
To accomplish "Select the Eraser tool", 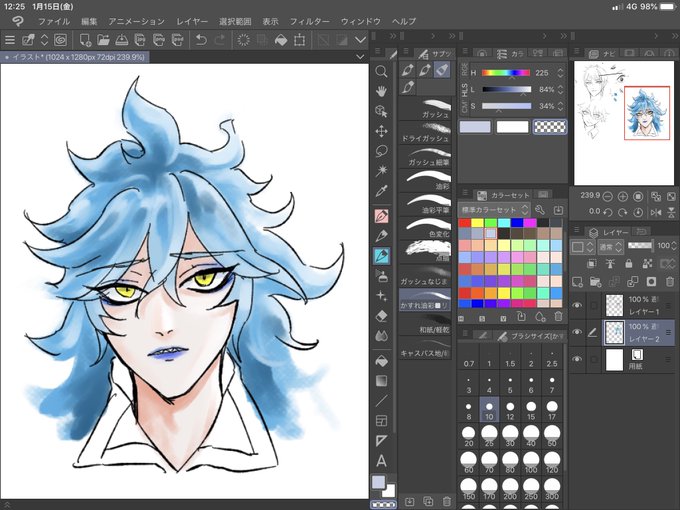I will tap(381, 316).
